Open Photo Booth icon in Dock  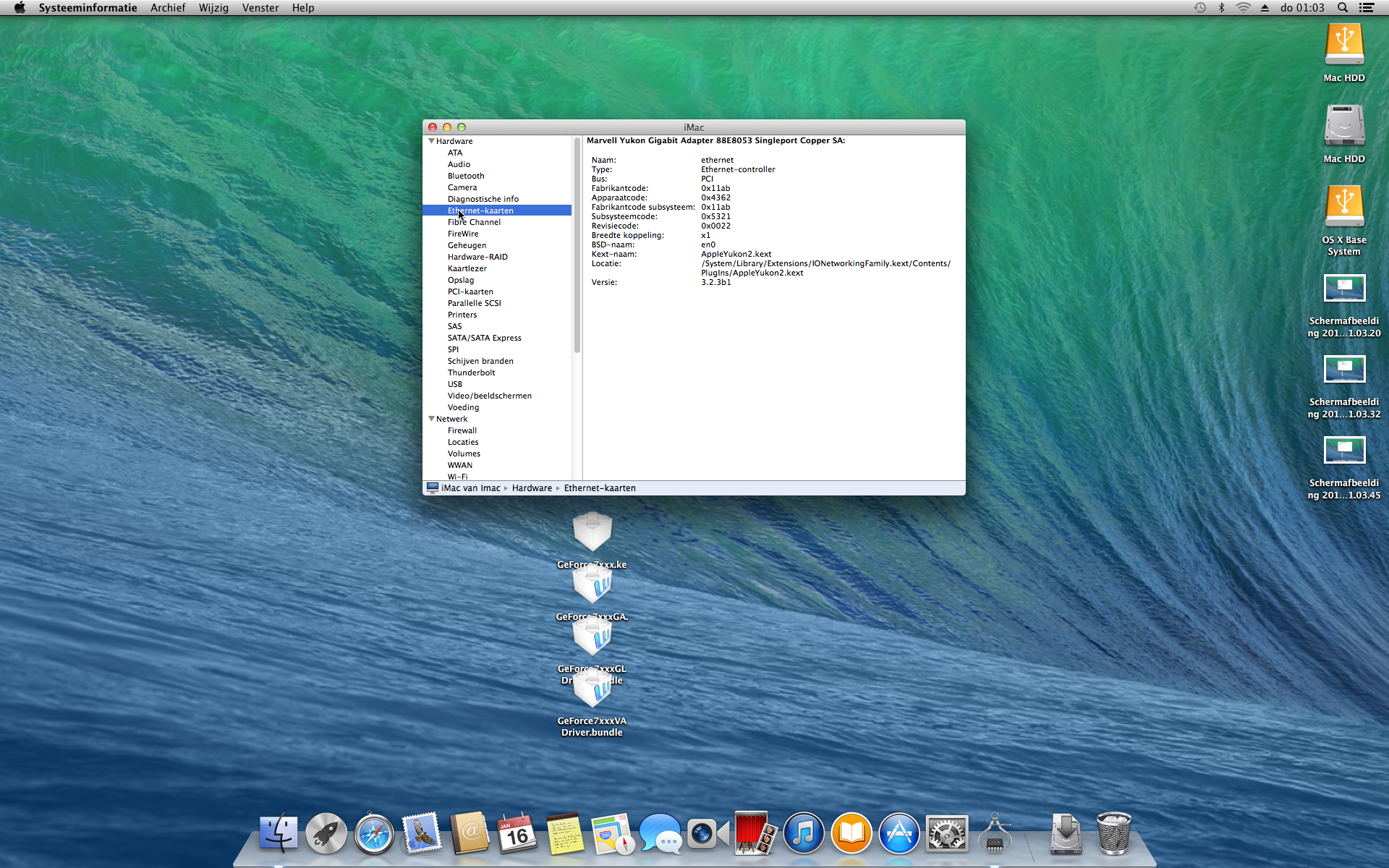coord(755,833)
